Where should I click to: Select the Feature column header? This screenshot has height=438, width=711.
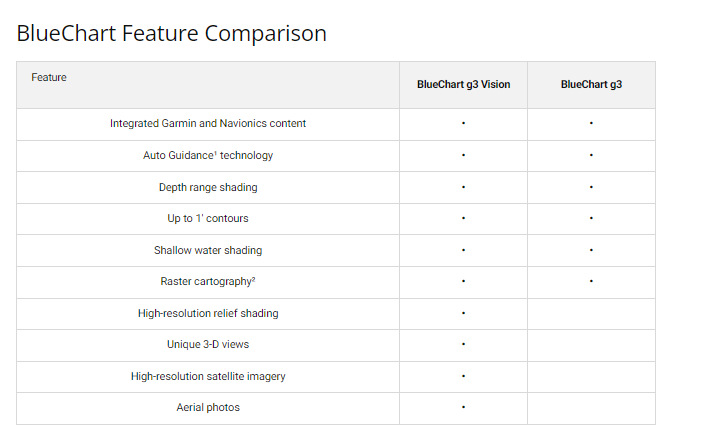pyautogui.click(x=49, y=77)
